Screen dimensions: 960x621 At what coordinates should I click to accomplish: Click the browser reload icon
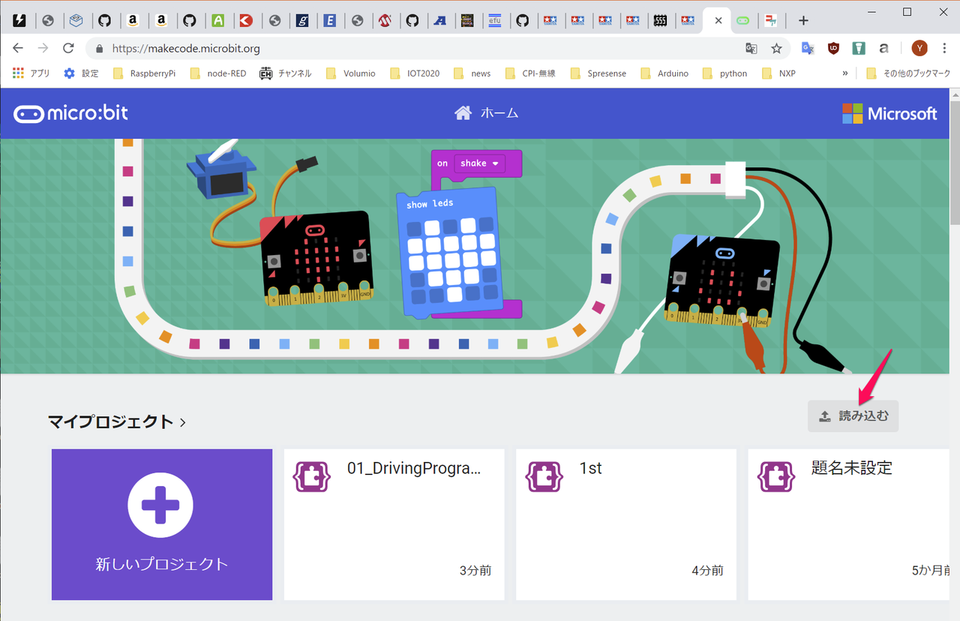point(68,48)
